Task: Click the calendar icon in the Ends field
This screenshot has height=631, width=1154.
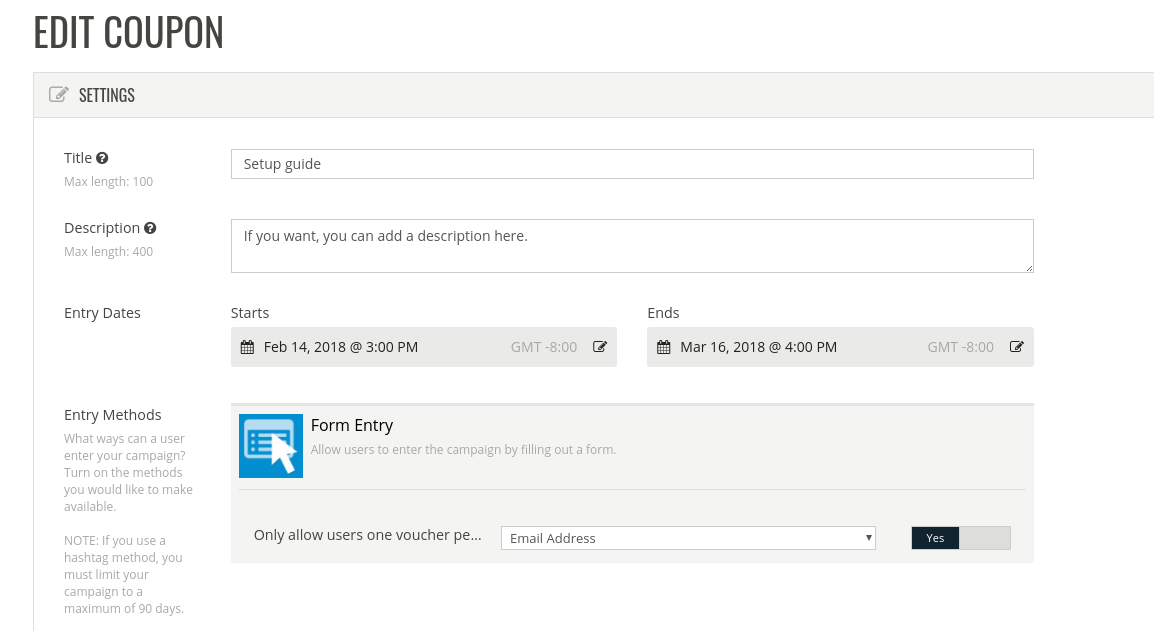Action: pyautogui.click(x=663, y=347)
